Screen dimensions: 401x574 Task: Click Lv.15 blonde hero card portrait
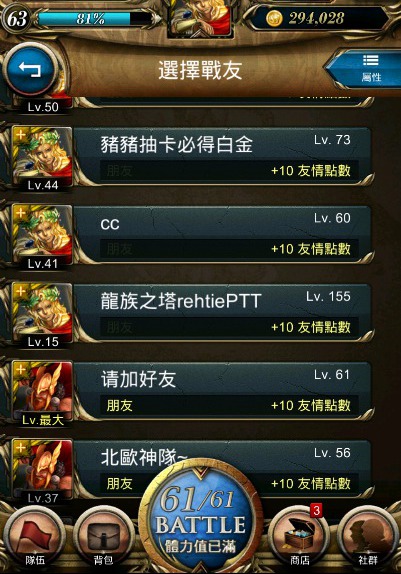(42, 314)
